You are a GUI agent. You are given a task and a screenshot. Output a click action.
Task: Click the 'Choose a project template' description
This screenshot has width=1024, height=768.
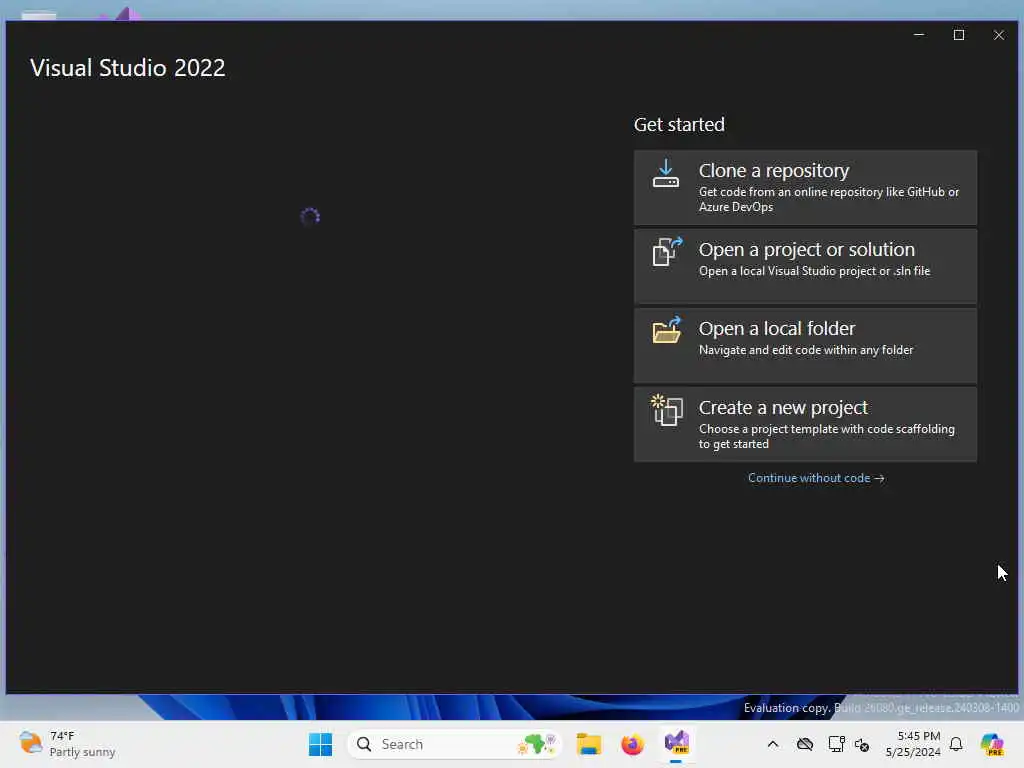(x=827, y=436)
